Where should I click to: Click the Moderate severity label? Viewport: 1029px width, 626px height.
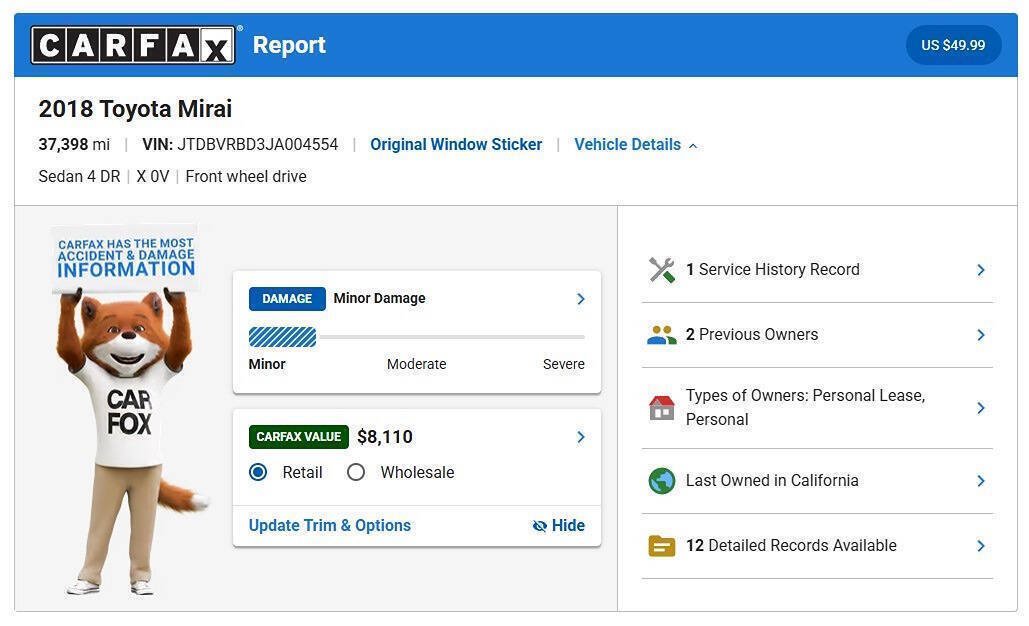417,364
